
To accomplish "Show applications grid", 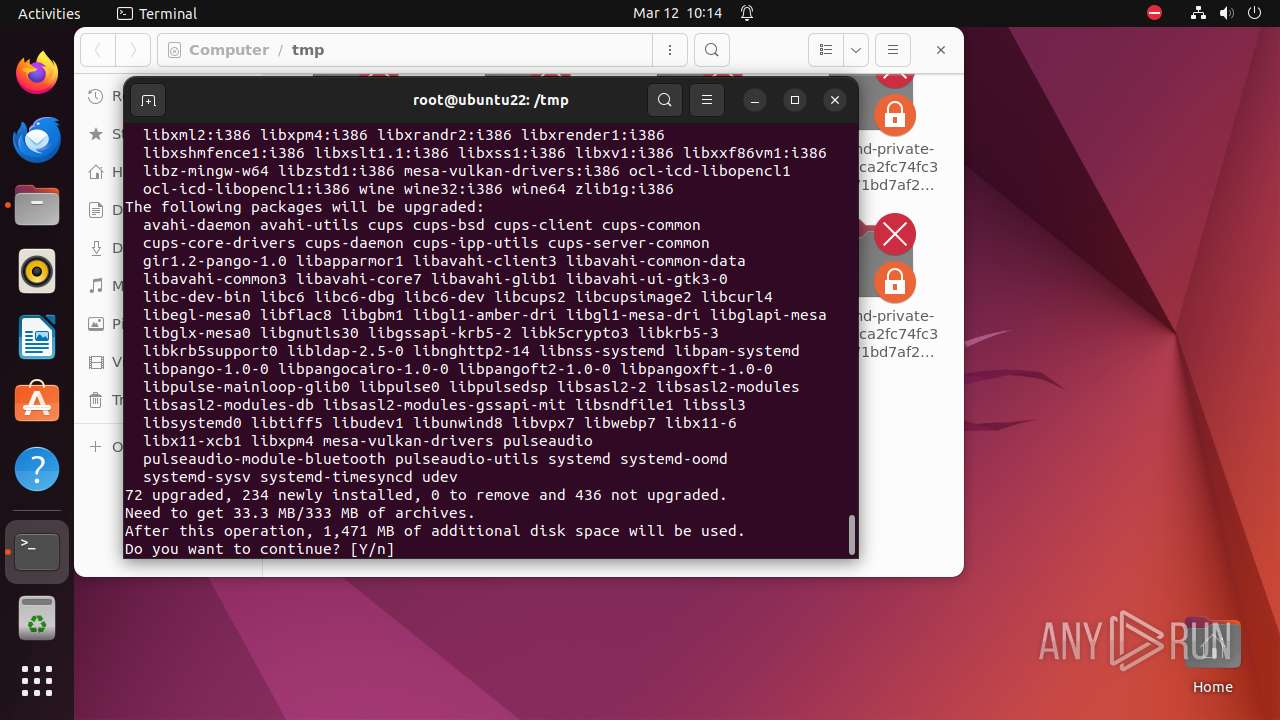I will point(37,681).
